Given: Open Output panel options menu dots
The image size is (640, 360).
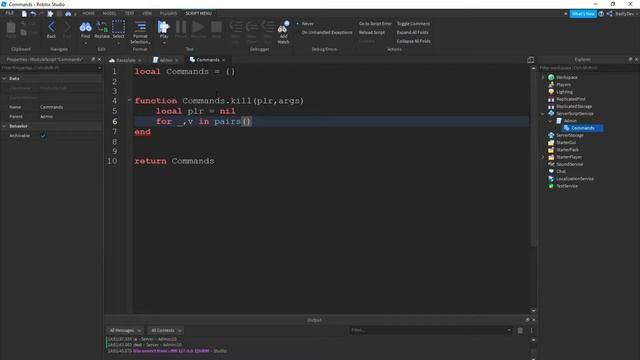Looking at the screenshot, I should (531, 331).
